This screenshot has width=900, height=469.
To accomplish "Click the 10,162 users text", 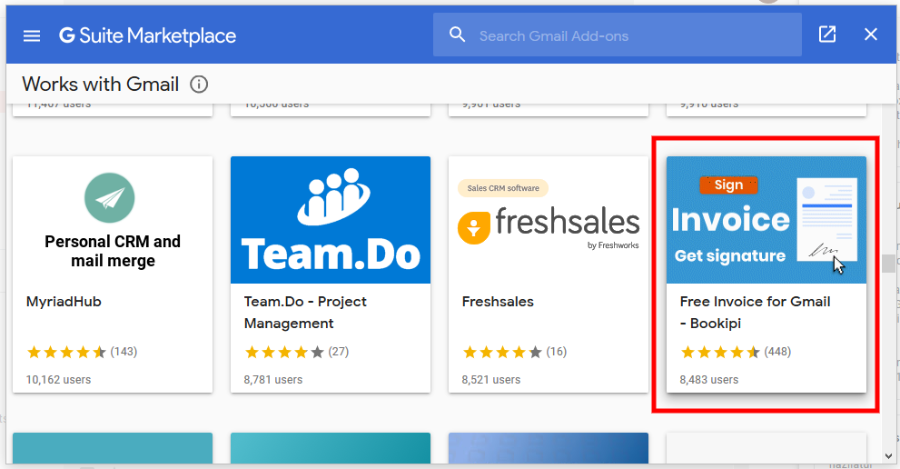I will [x=59, y=379].
